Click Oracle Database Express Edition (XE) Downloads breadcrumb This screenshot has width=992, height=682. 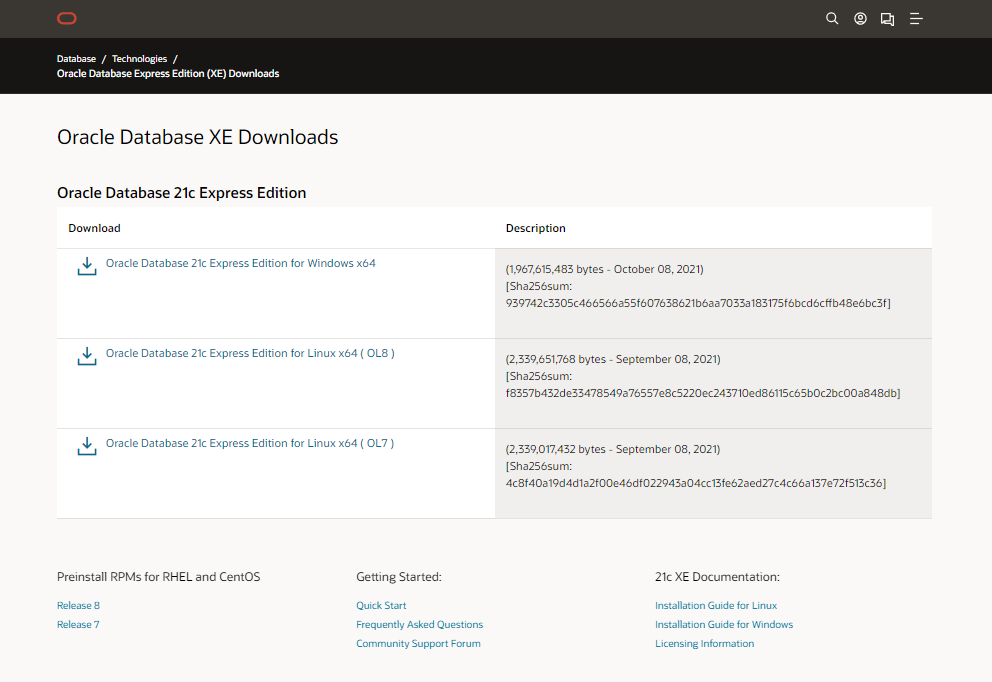[x=168, y=73]
